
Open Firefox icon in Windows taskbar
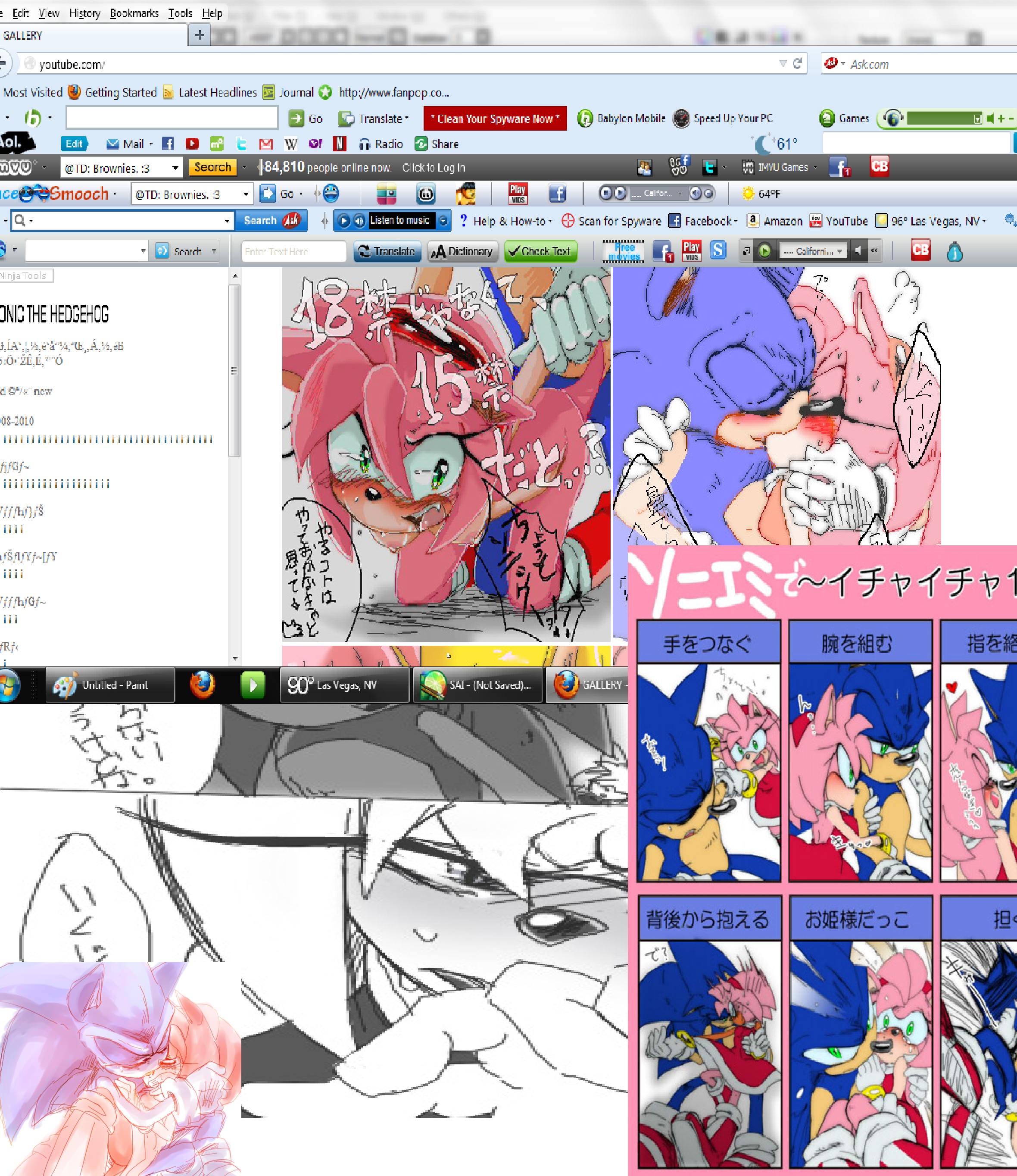pos(203,685)
